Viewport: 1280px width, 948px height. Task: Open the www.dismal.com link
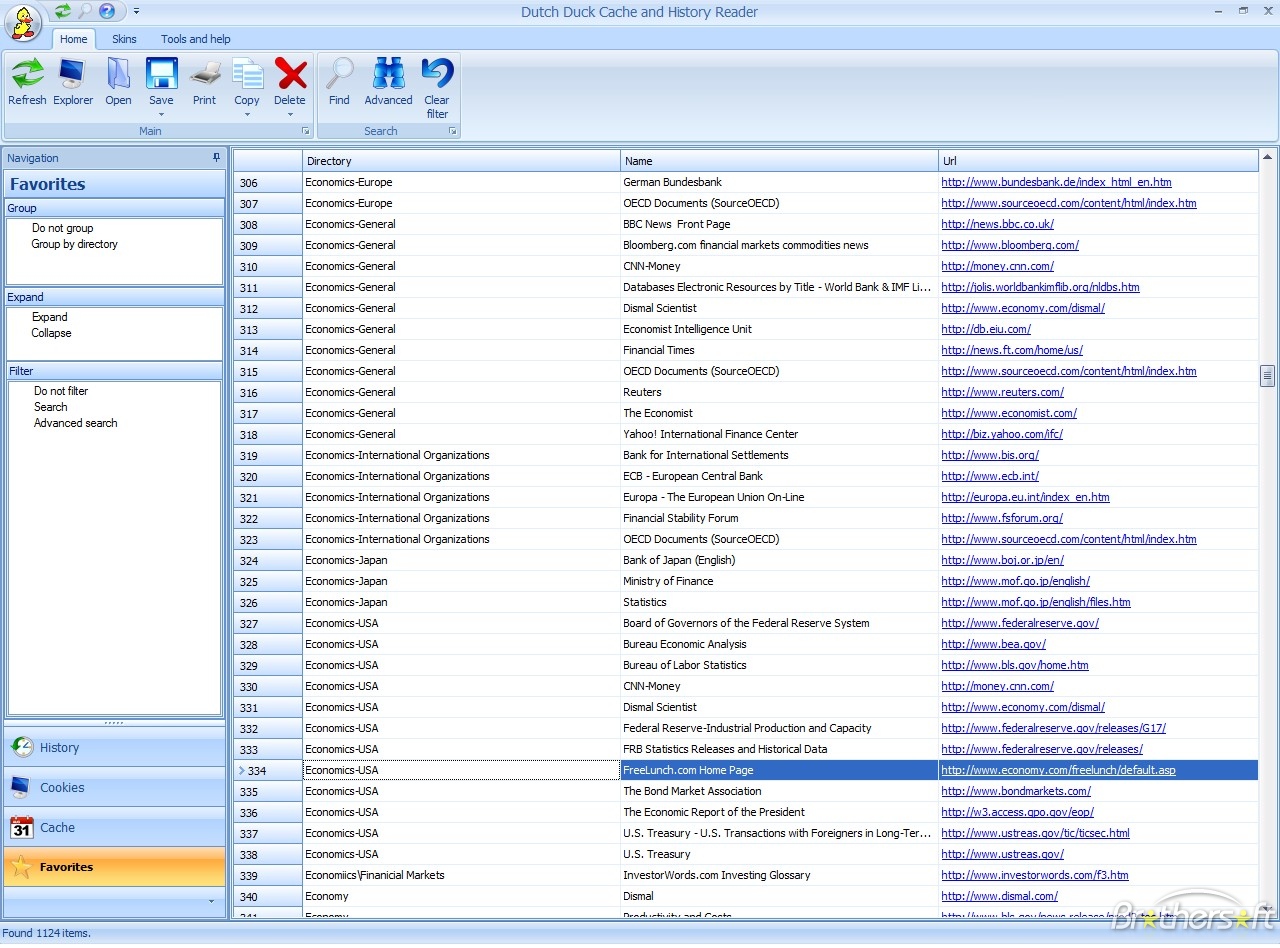pyautogui.click(x=999, y=896)
